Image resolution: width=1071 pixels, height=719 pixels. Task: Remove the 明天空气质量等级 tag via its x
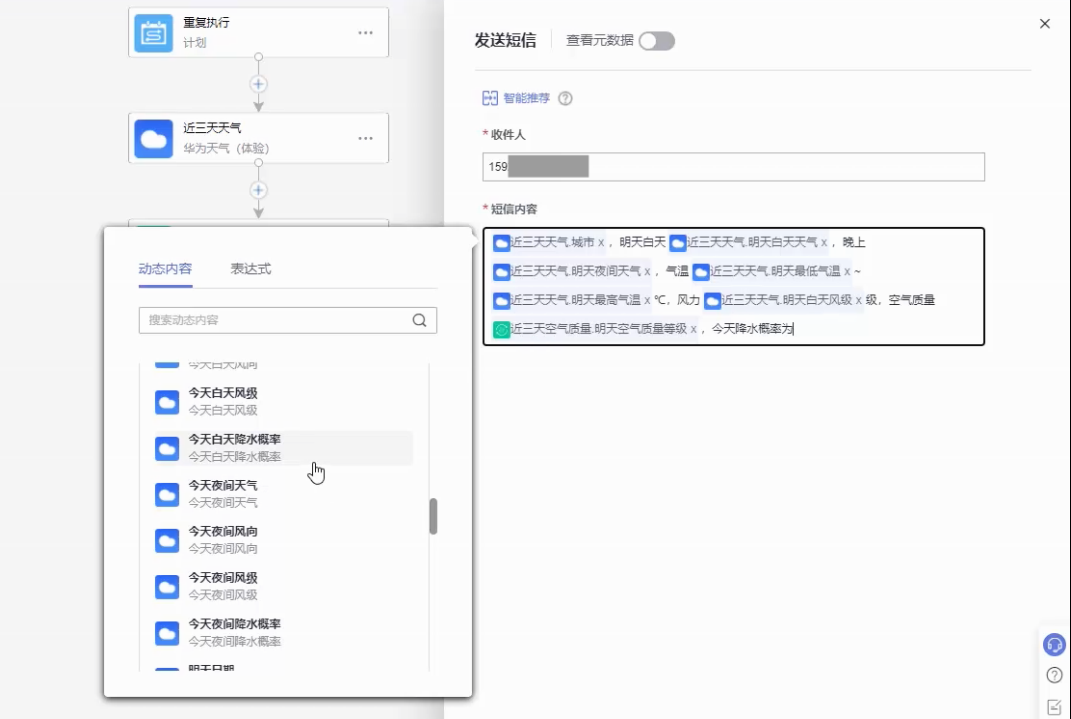693,329
